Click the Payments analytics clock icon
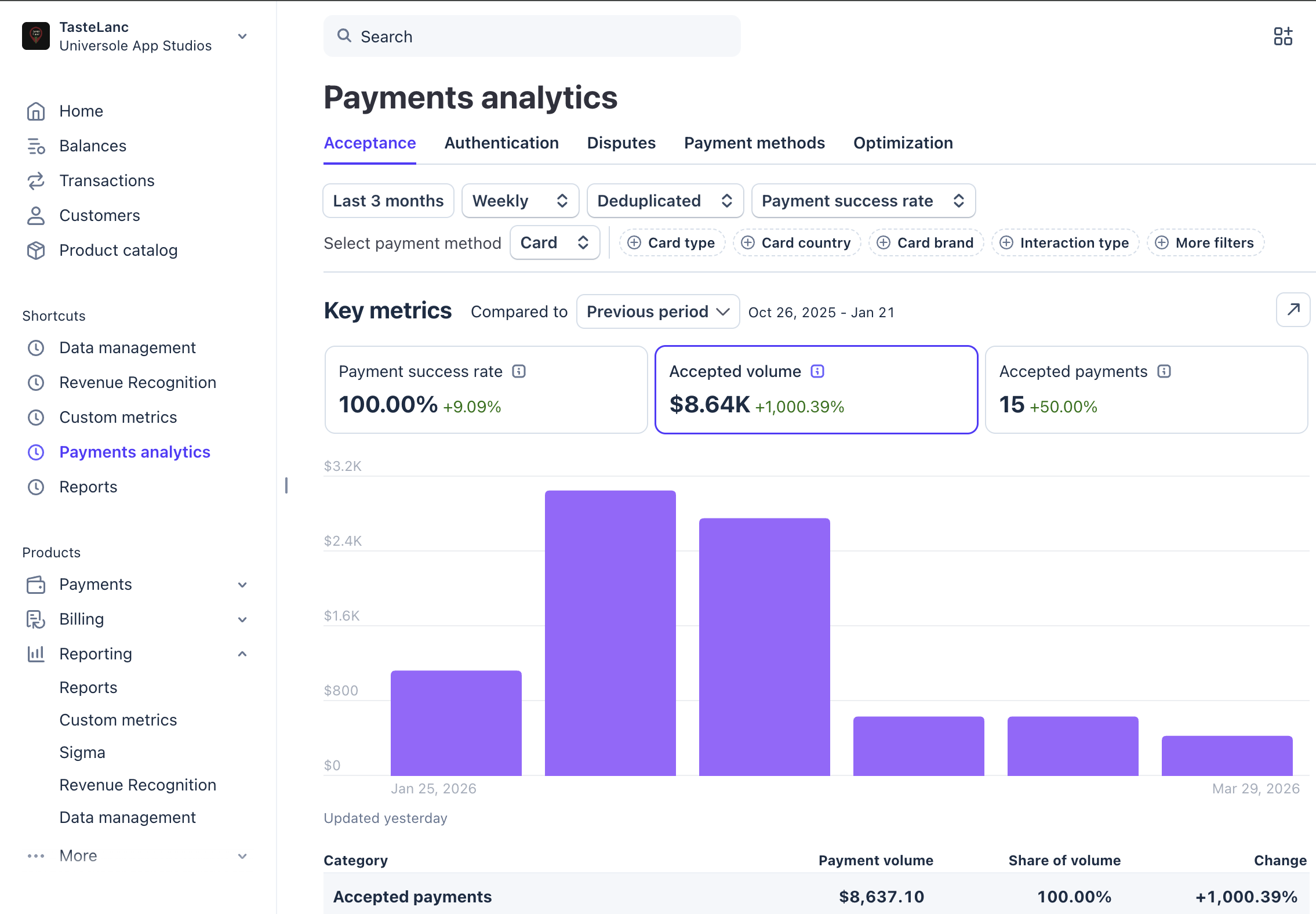The image size is (1316, 914). point(36,452)
